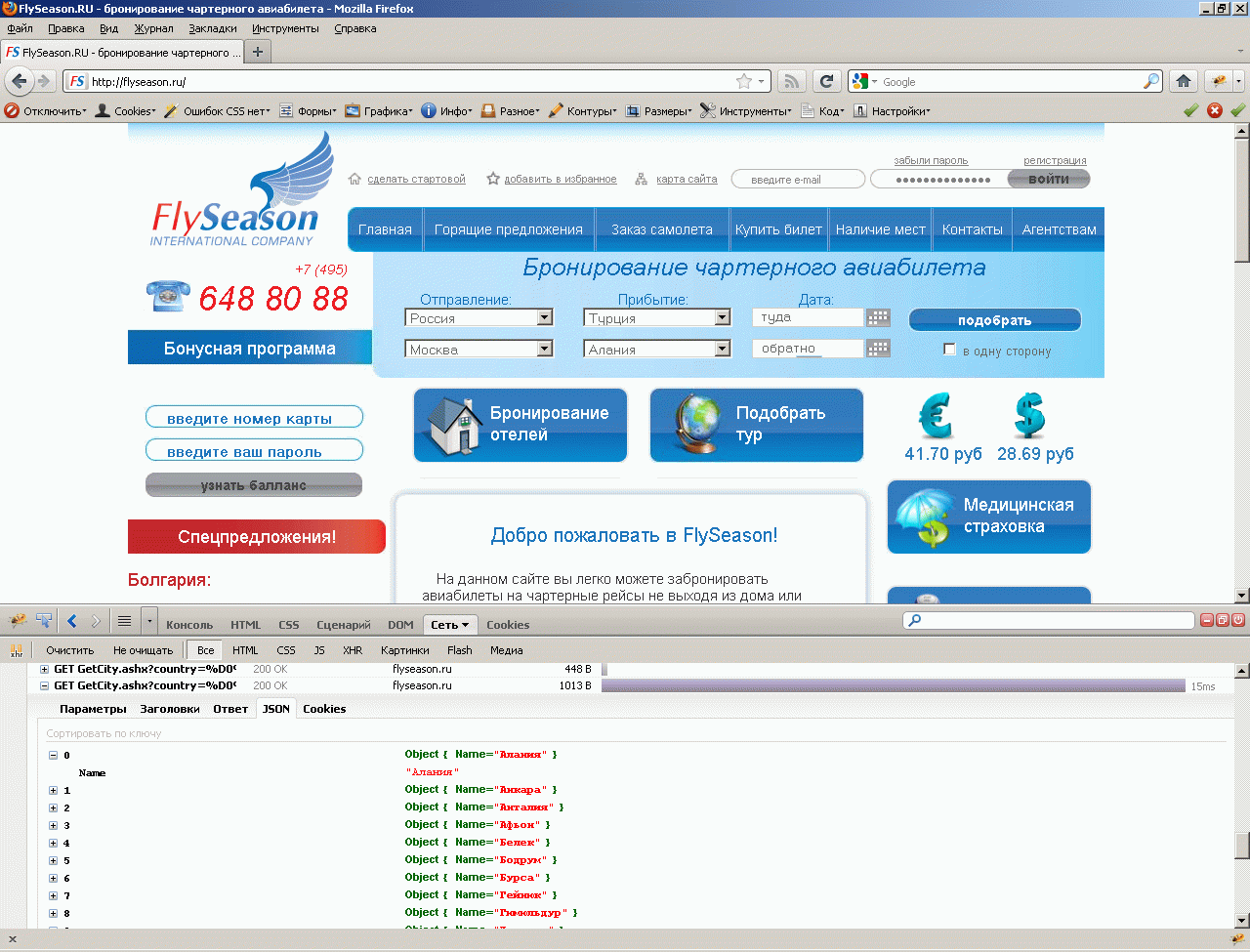The height and width of the screenshot is (952, 1250).
Task: Filter network requests by HTML in Net toolbar
Action: coord(245,650)
